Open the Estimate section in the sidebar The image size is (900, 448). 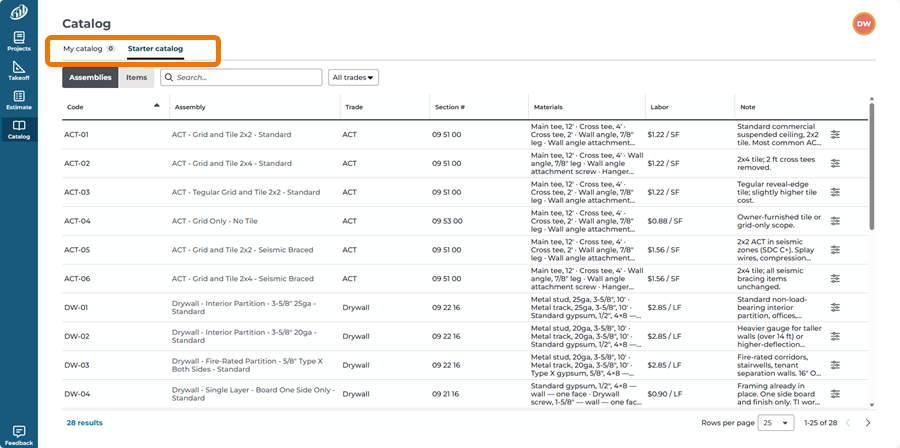(x=19, y=100)
